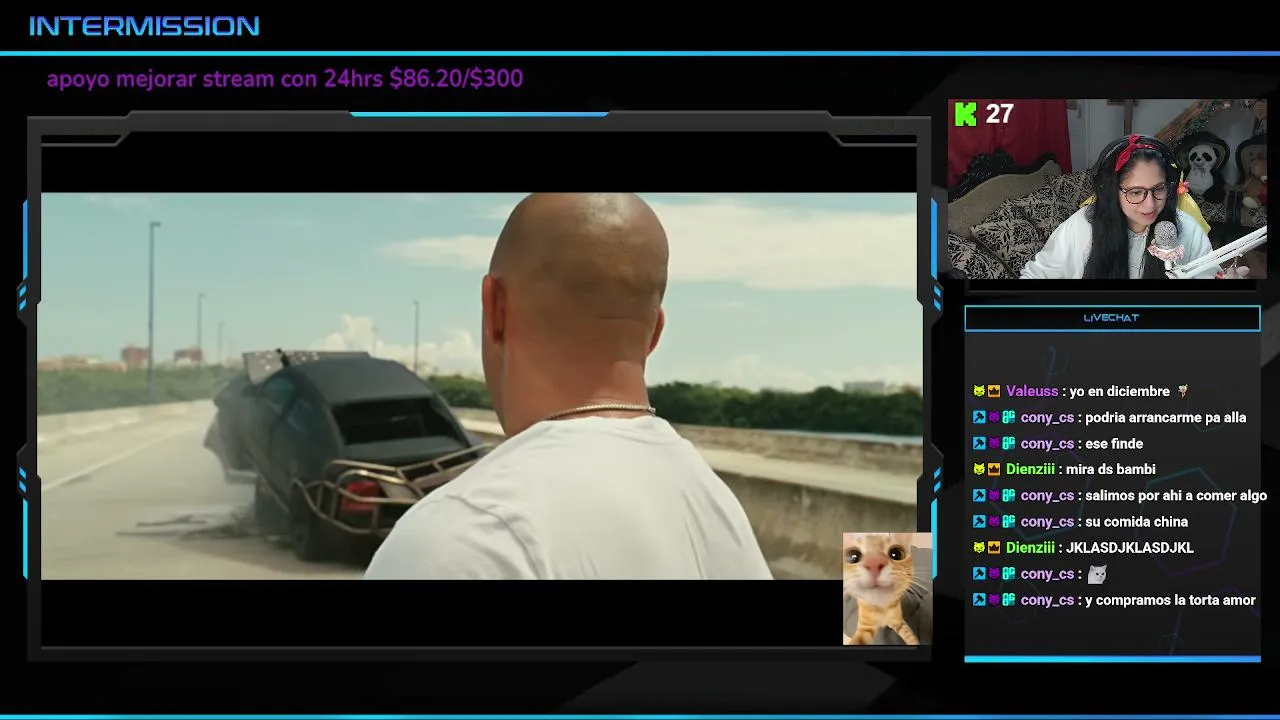
Task: Click the crown badge beside 'mira ds bambi'
Action: pos(994,470)
